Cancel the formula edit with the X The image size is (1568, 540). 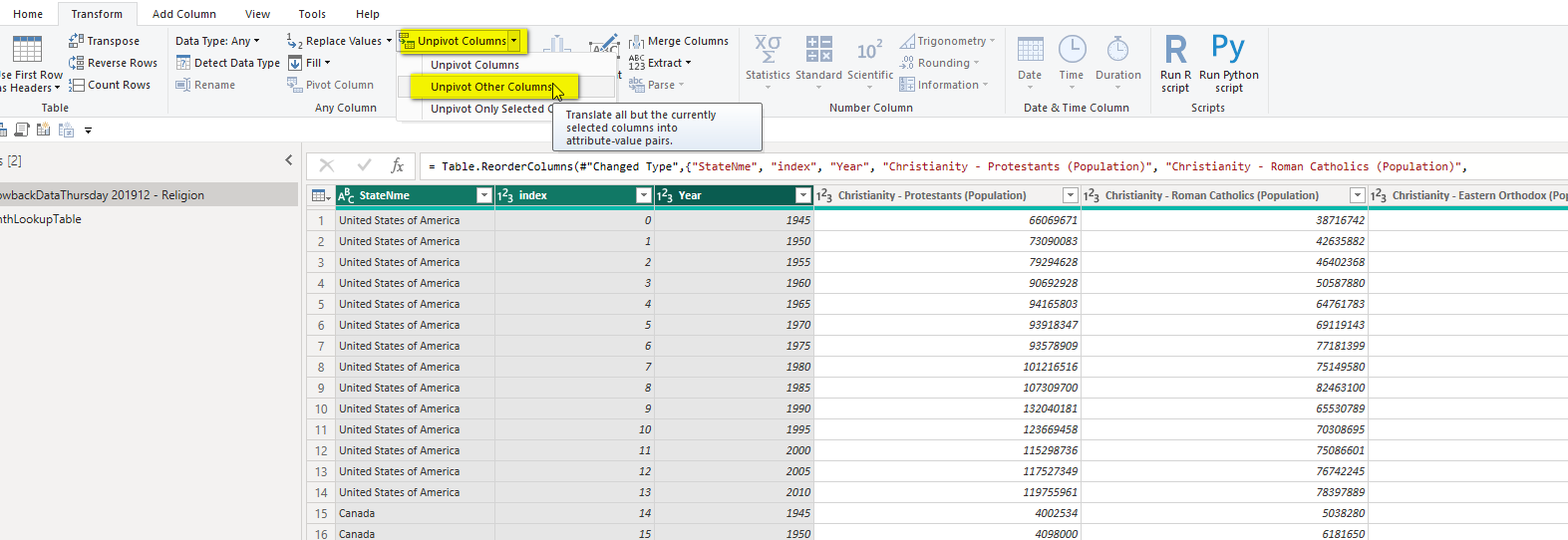click(327, 165)
